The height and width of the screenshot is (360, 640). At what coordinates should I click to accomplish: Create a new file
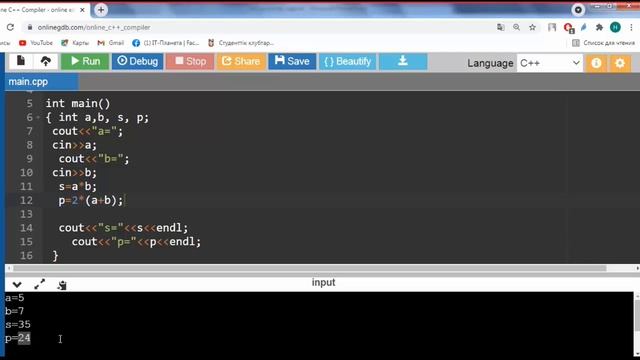(x=21, y=62)
